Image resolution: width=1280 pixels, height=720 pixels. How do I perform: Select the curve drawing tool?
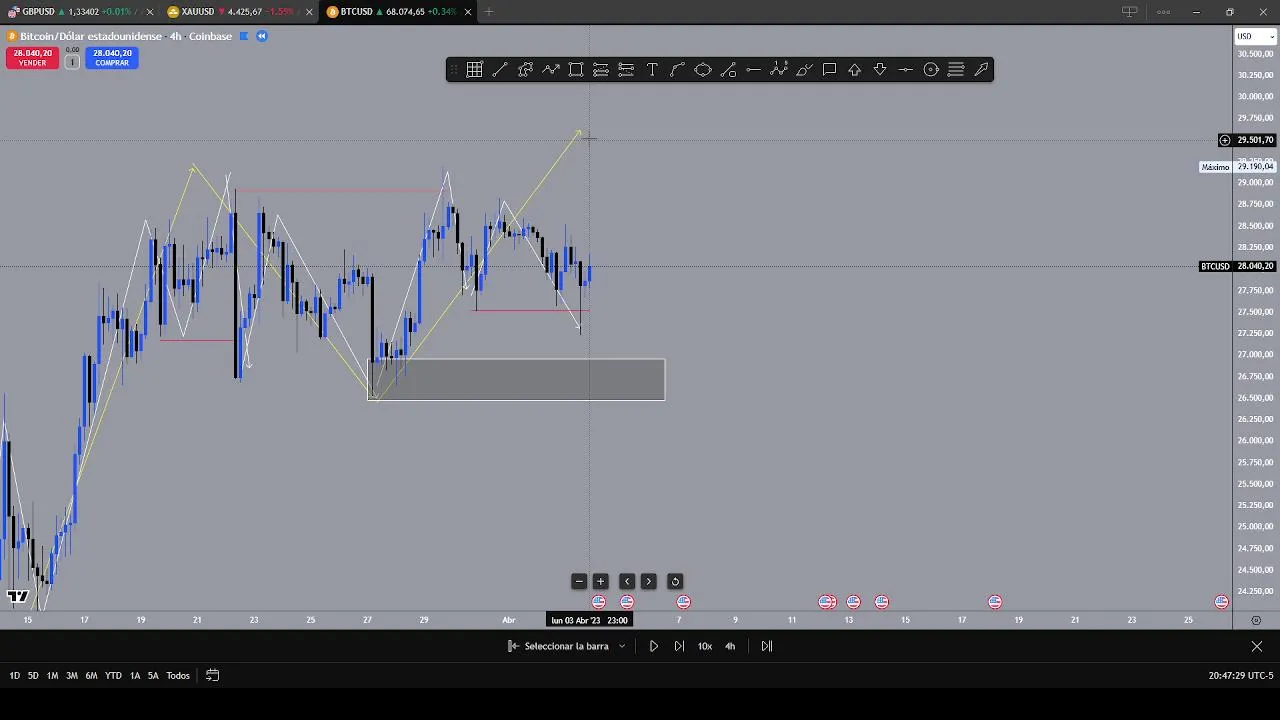pos(677,69)
